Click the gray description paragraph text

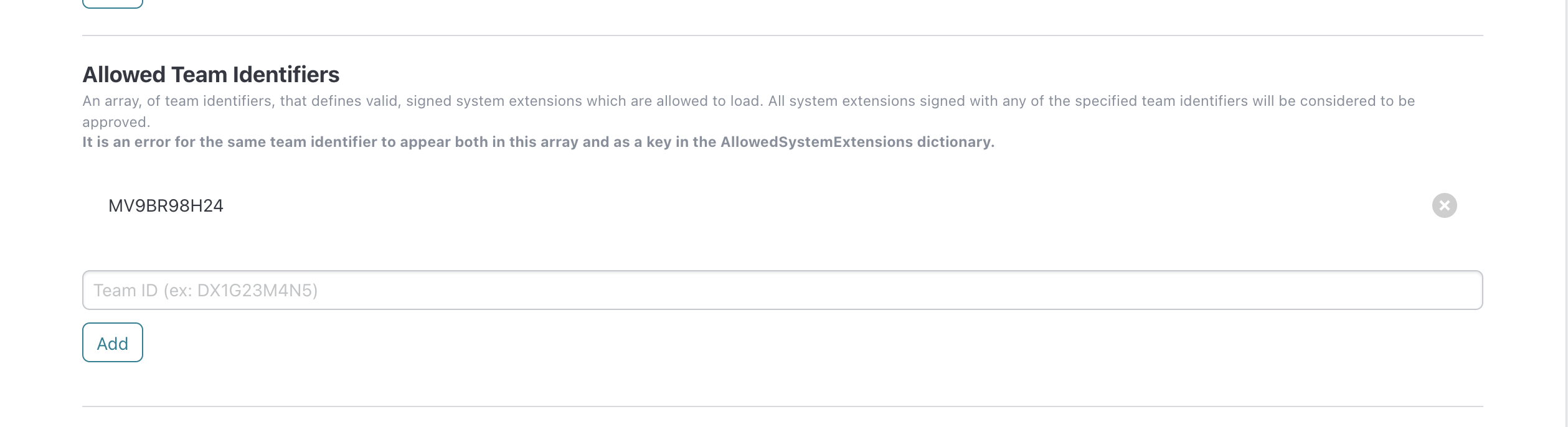749,111
